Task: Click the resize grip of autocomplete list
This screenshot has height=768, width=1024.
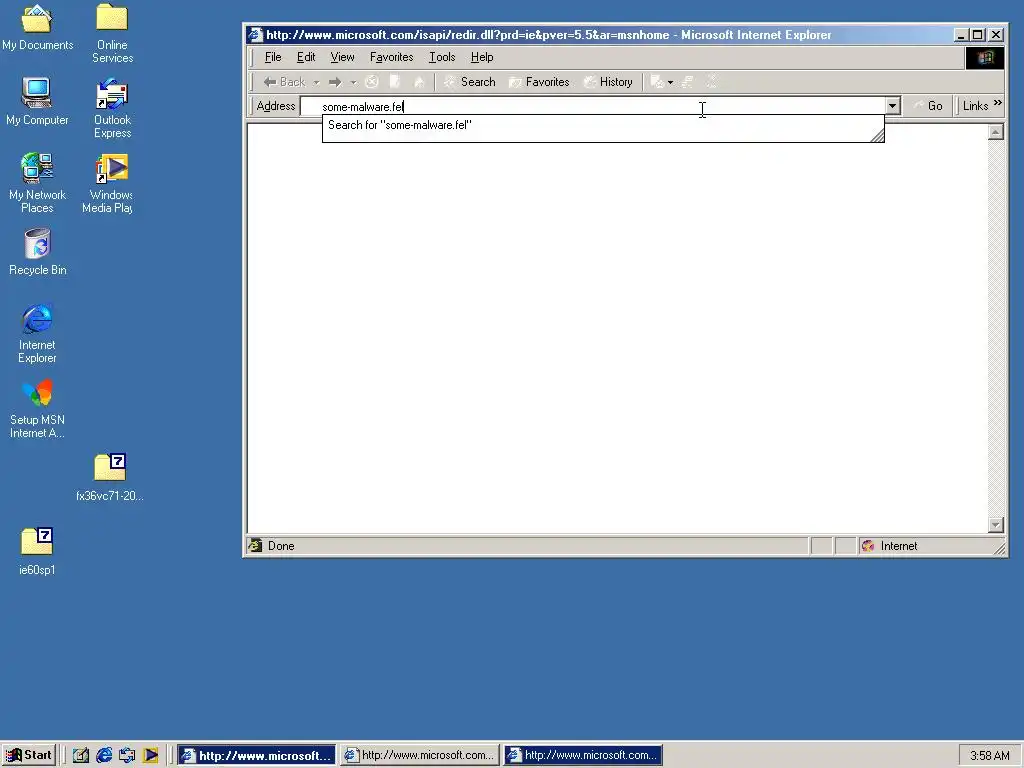Action: [878, 135]
